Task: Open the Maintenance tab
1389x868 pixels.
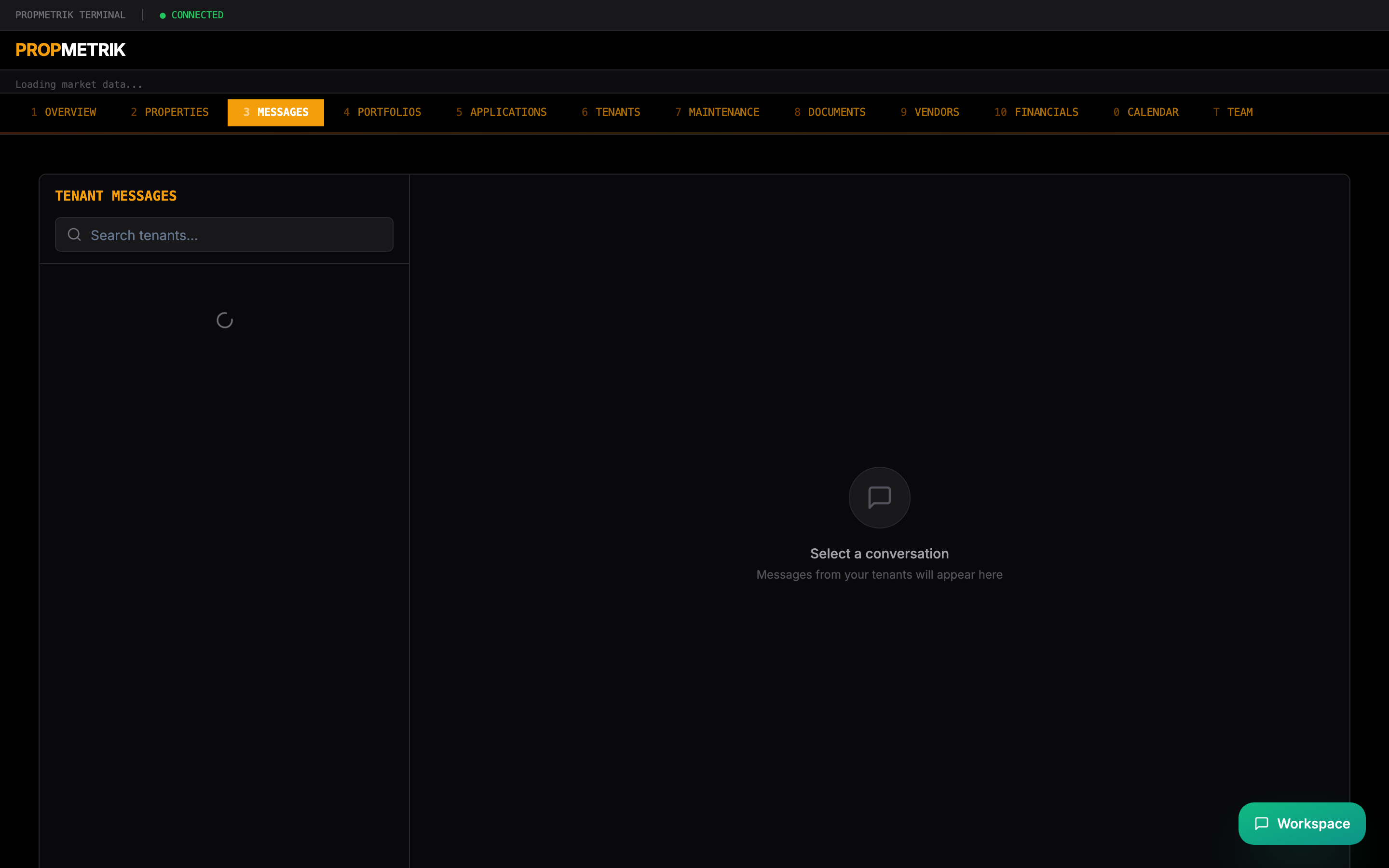Action: tap(717, 112)
